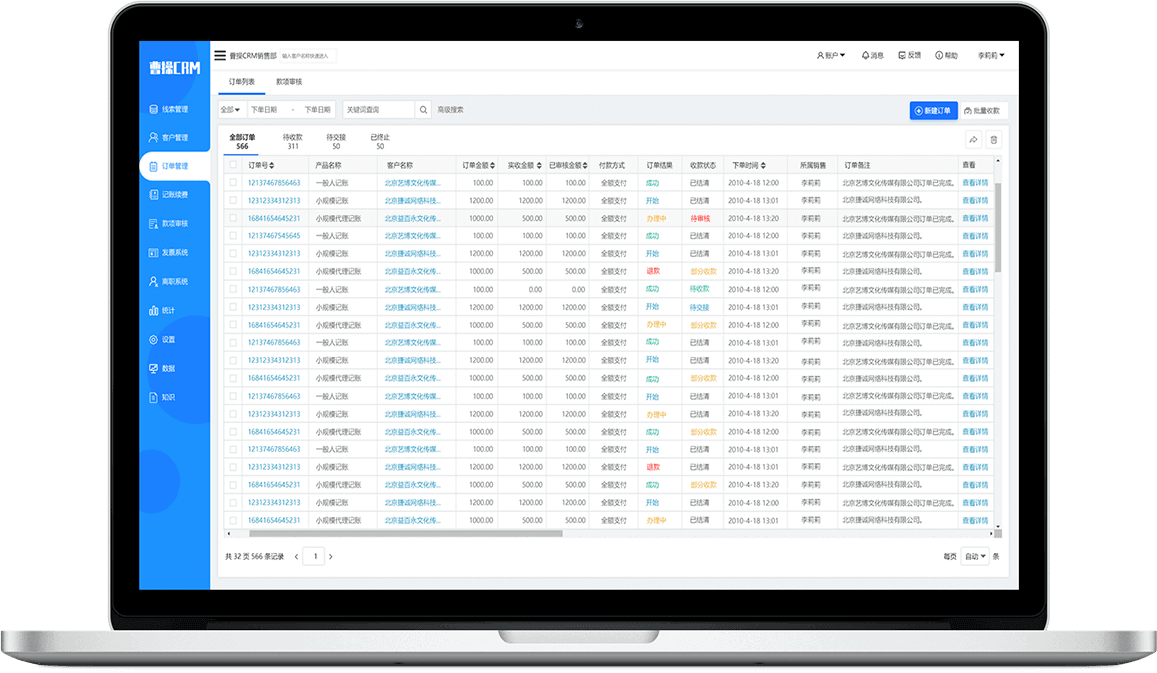
Task: Open 消息 bell notifications
Action: [872, 55]
